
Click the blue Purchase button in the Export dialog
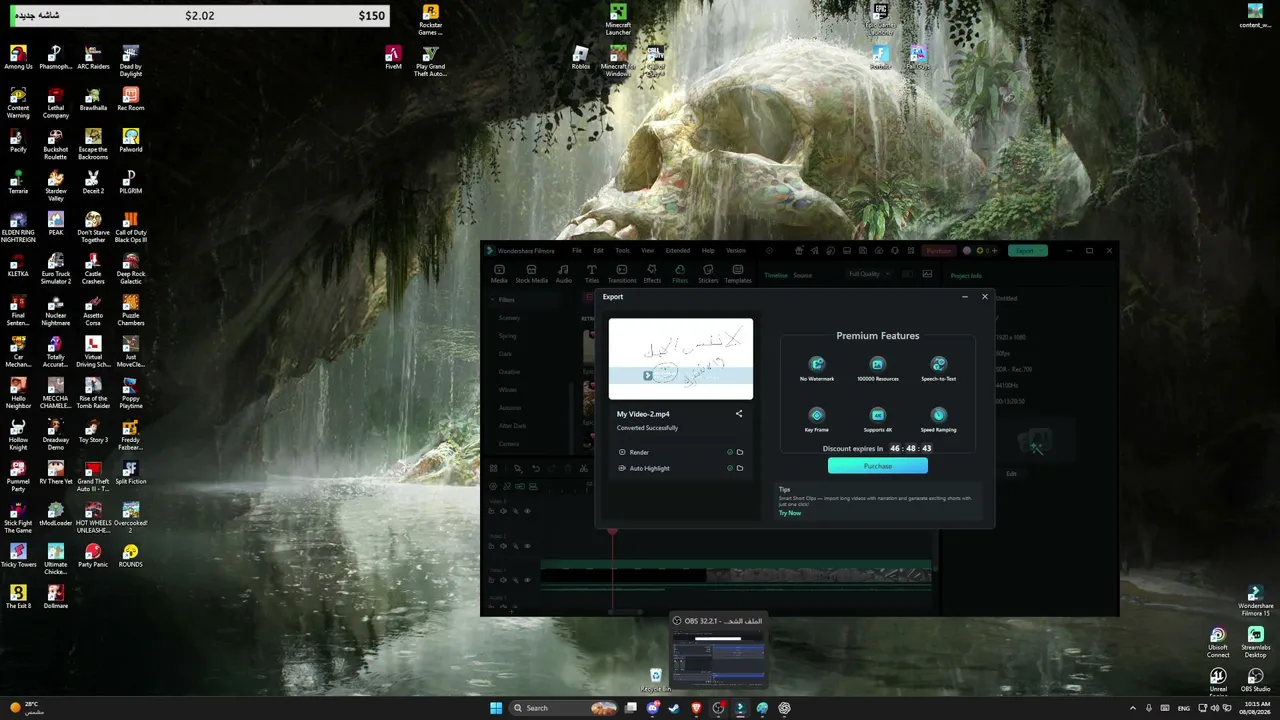pos(878,466)
